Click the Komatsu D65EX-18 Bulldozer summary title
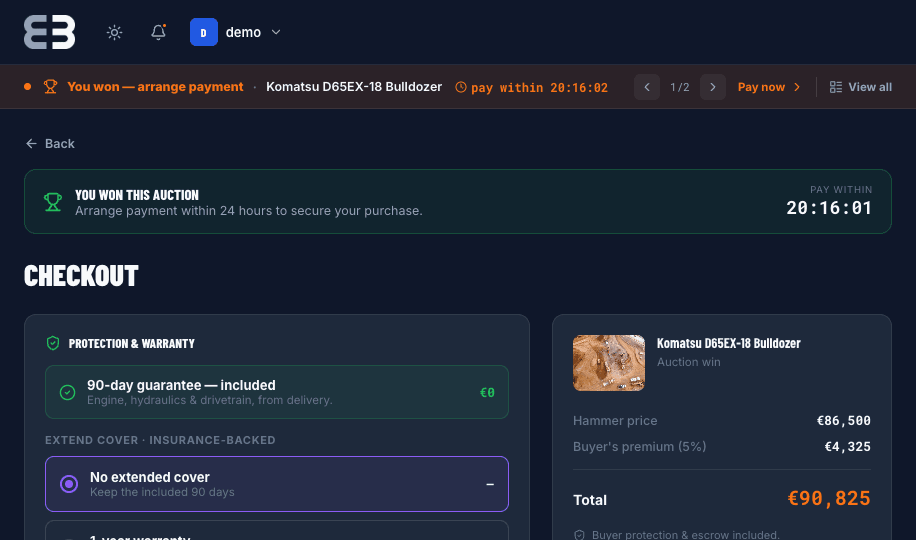 728,343
